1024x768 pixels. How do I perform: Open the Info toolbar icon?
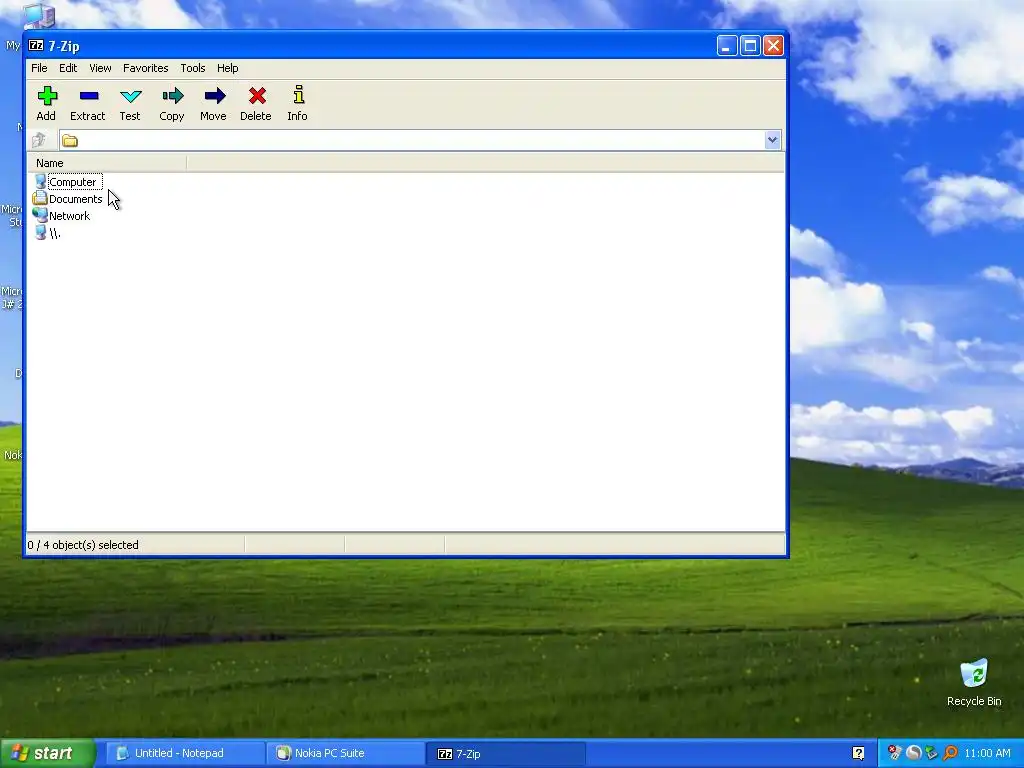[x=298, y=95]
